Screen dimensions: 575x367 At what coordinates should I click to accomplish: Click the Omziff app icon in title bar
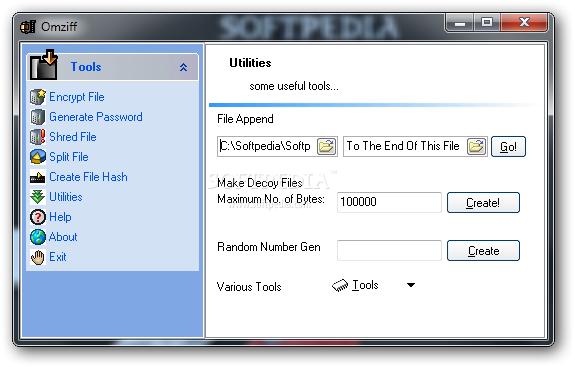(28, 27)
